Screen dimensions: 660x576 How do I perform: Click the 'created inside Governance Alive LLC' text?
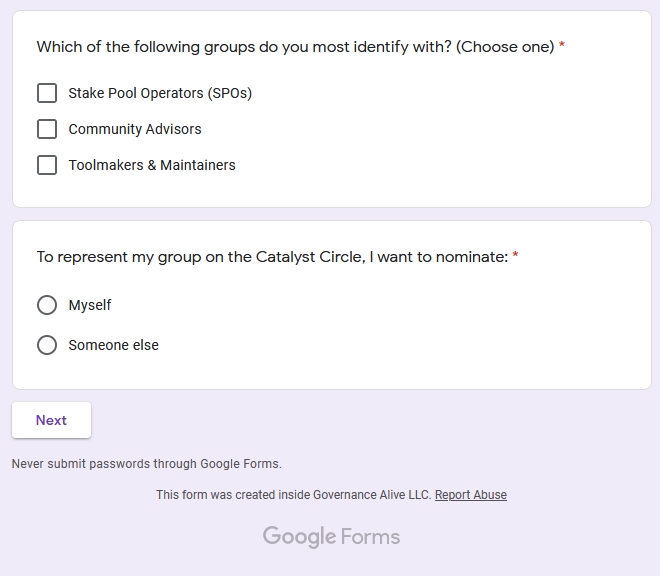(293, 495)
